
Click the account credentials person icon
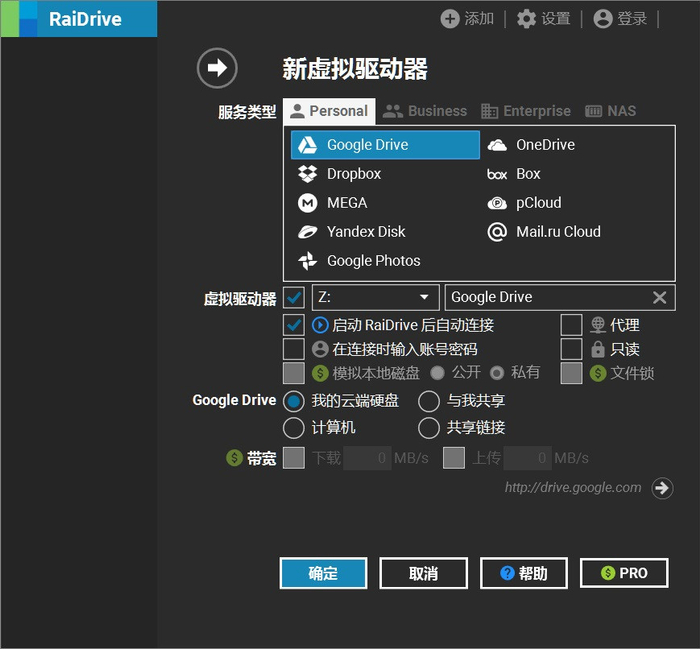[x=320, y=349]
